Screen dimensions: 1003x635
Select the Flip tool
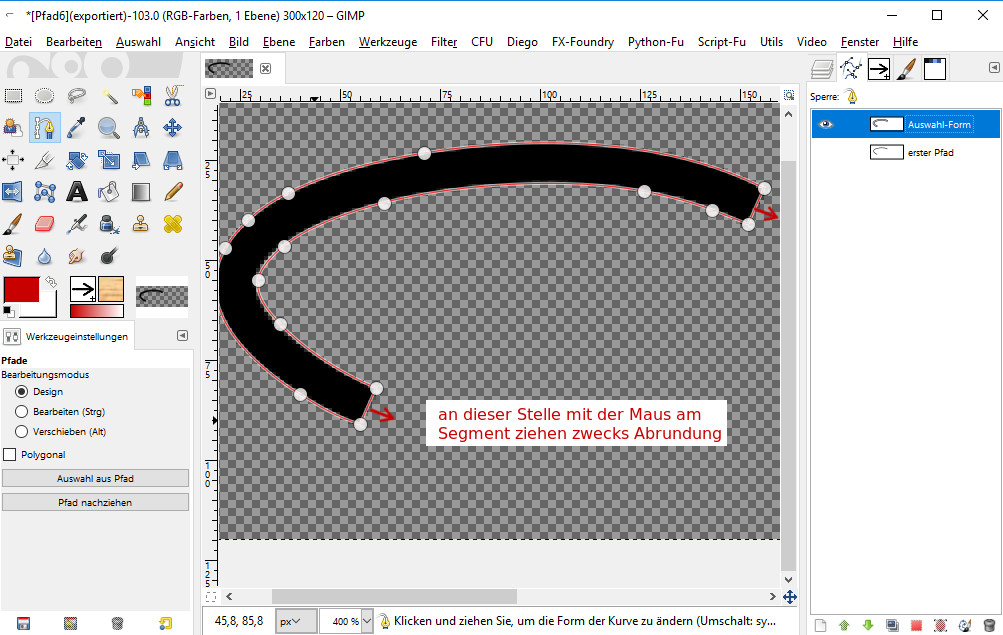[13, 192]
